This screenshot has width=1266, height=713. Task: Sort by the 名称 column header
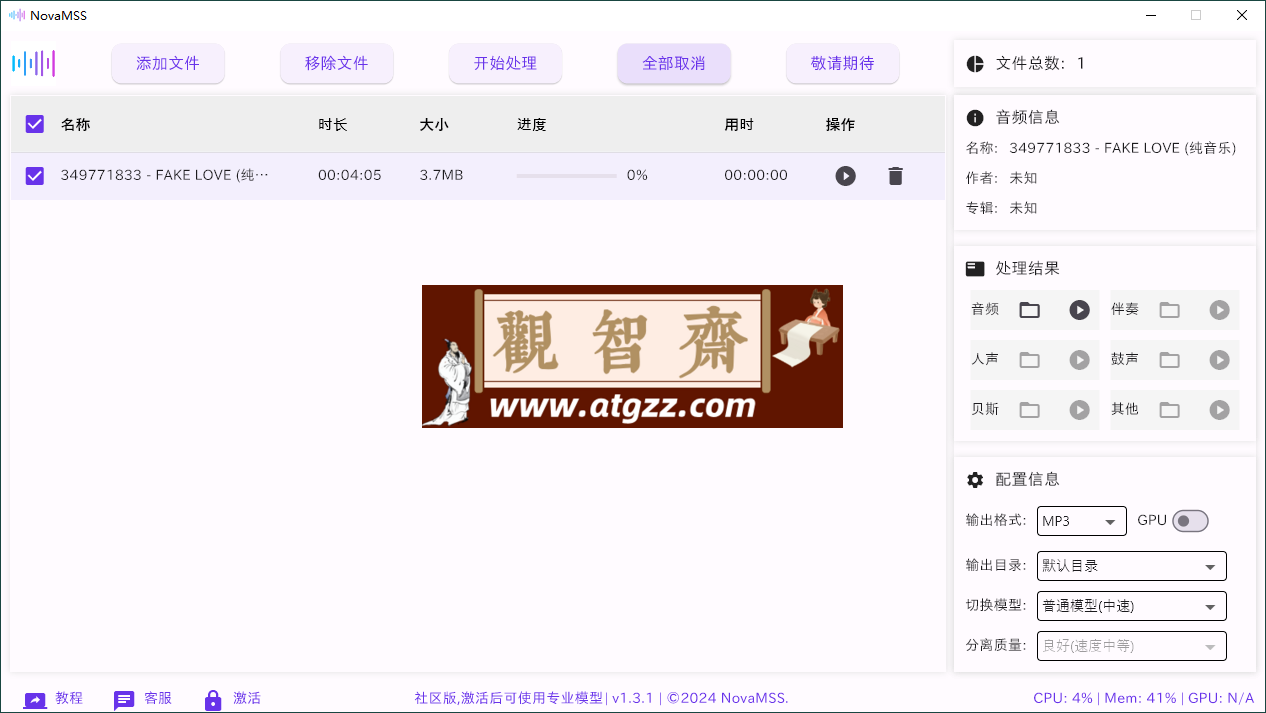click(76, 125)
